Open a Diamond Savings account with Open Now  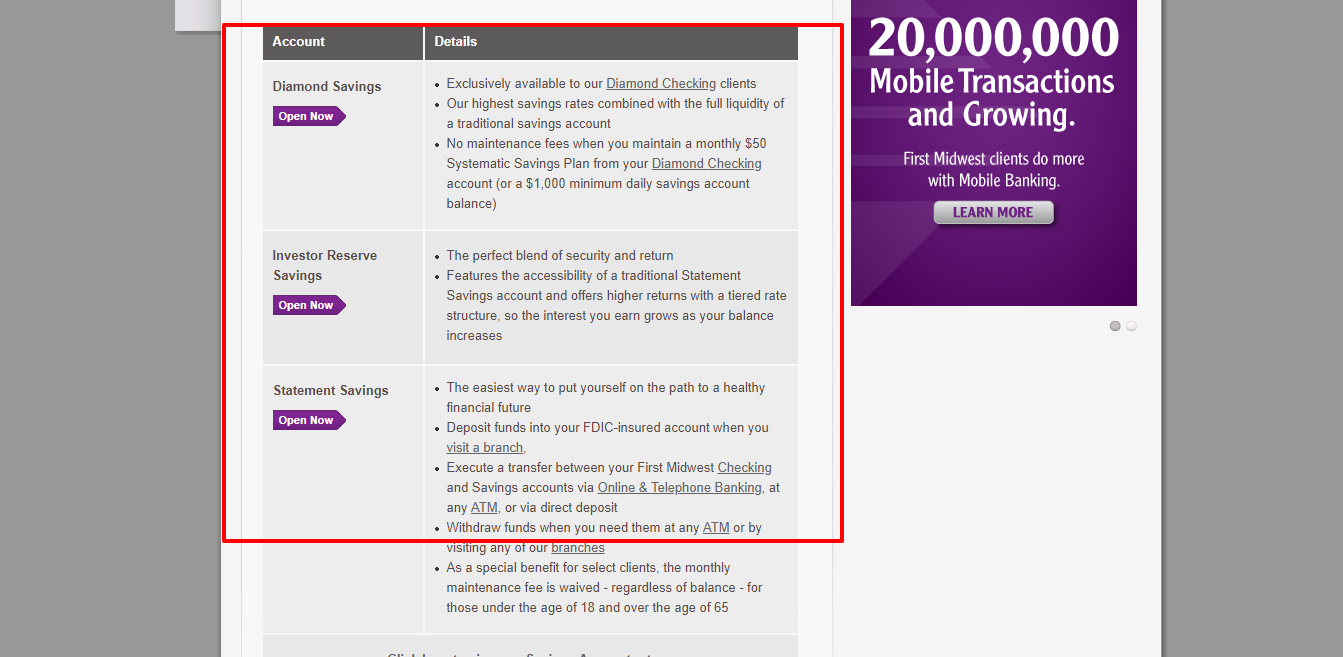[309, 116]
